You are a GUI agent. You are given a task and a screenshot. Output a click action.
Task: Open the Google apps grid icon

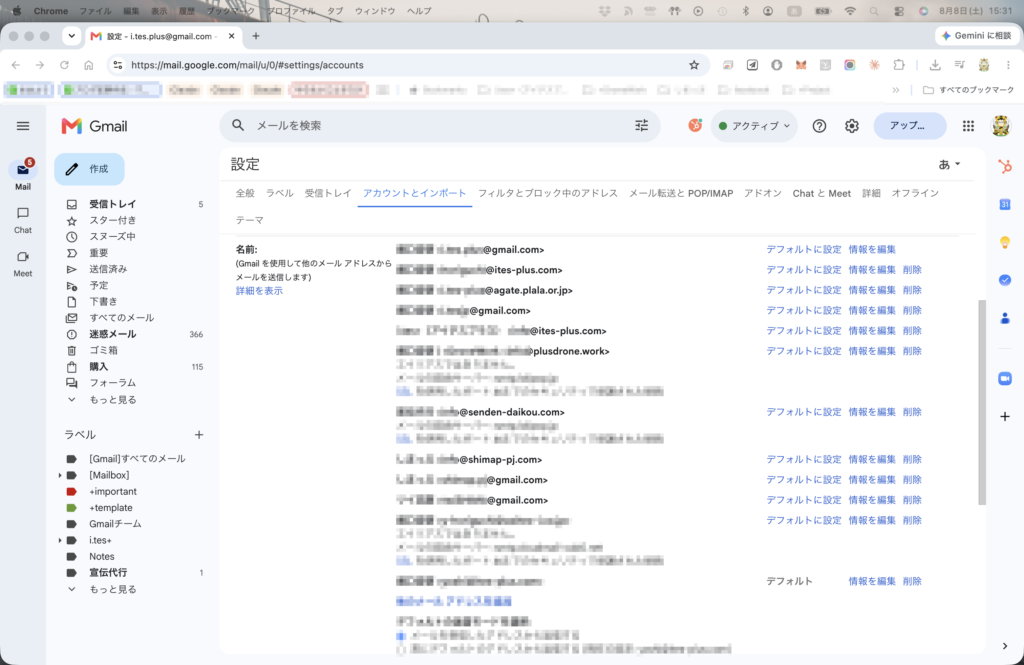point(968,126)
